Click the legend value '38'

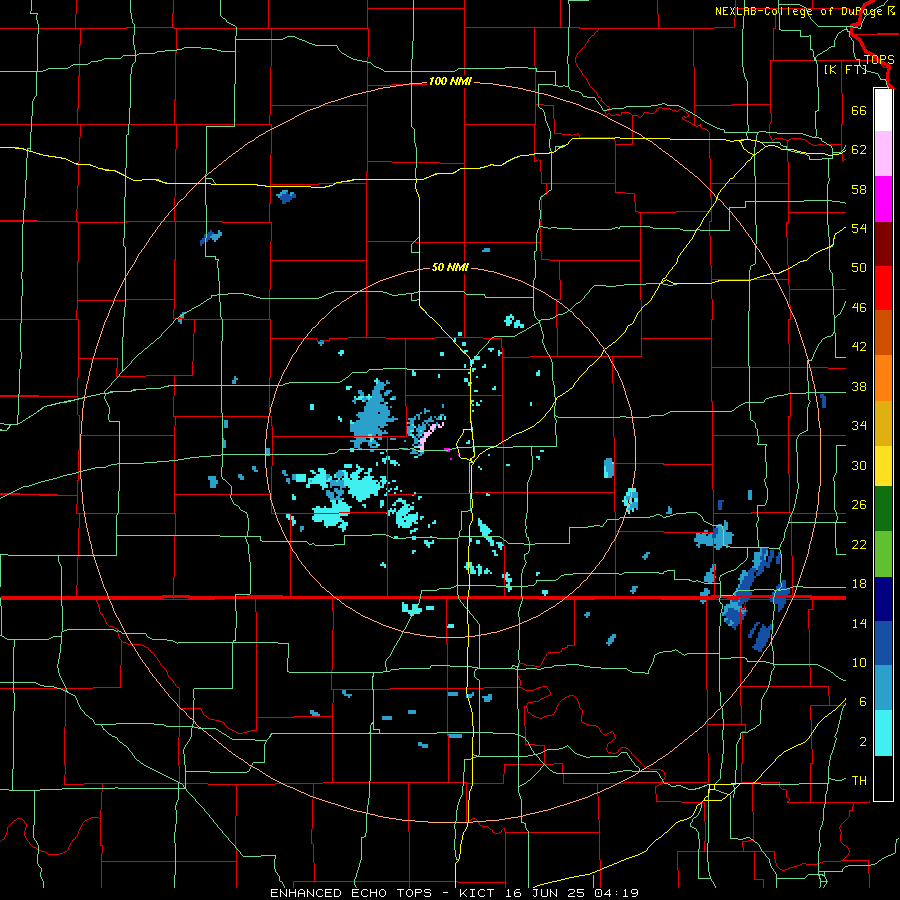859,386
